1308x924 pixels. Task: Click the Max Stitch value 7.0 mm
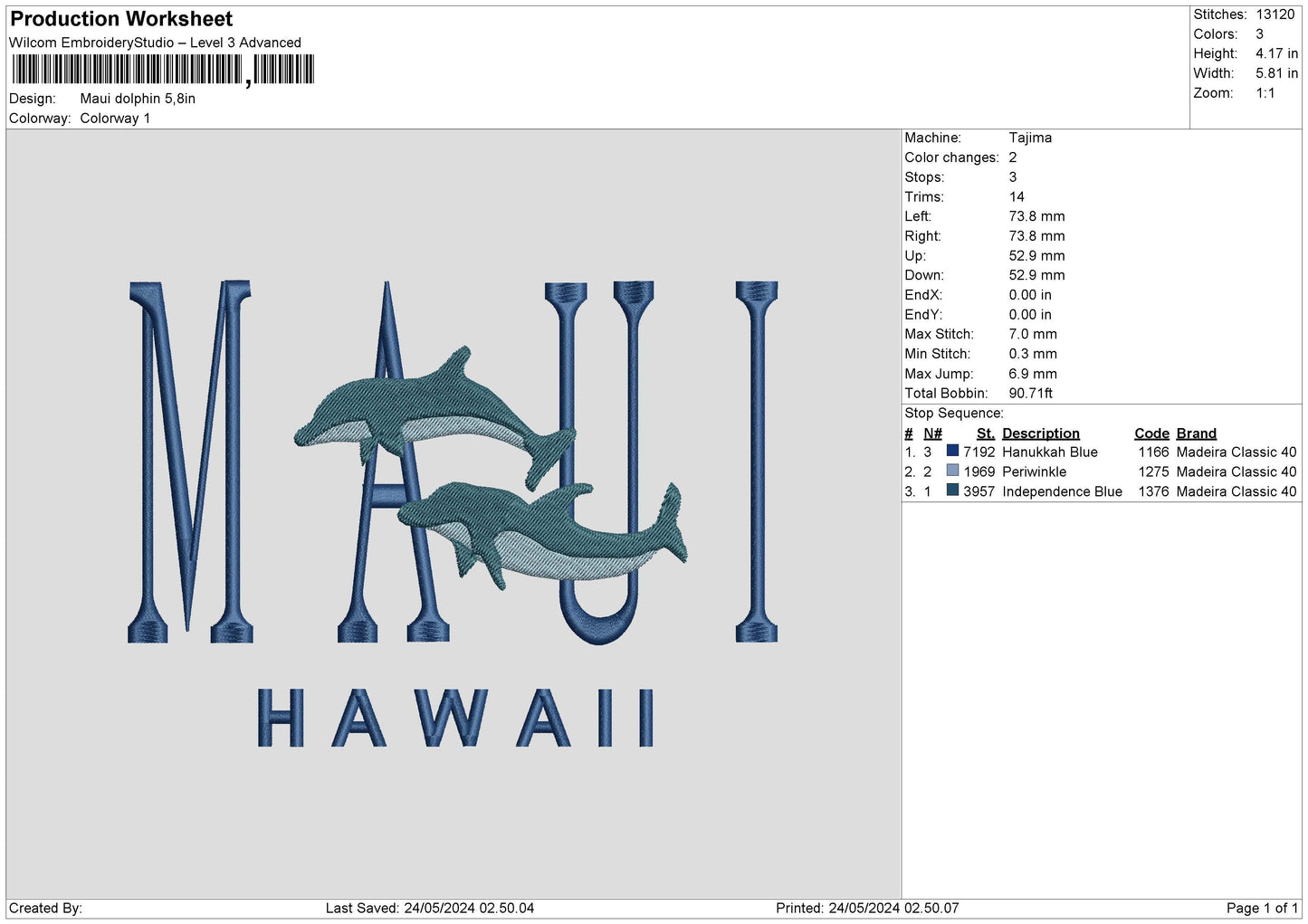coord(1033,334)
